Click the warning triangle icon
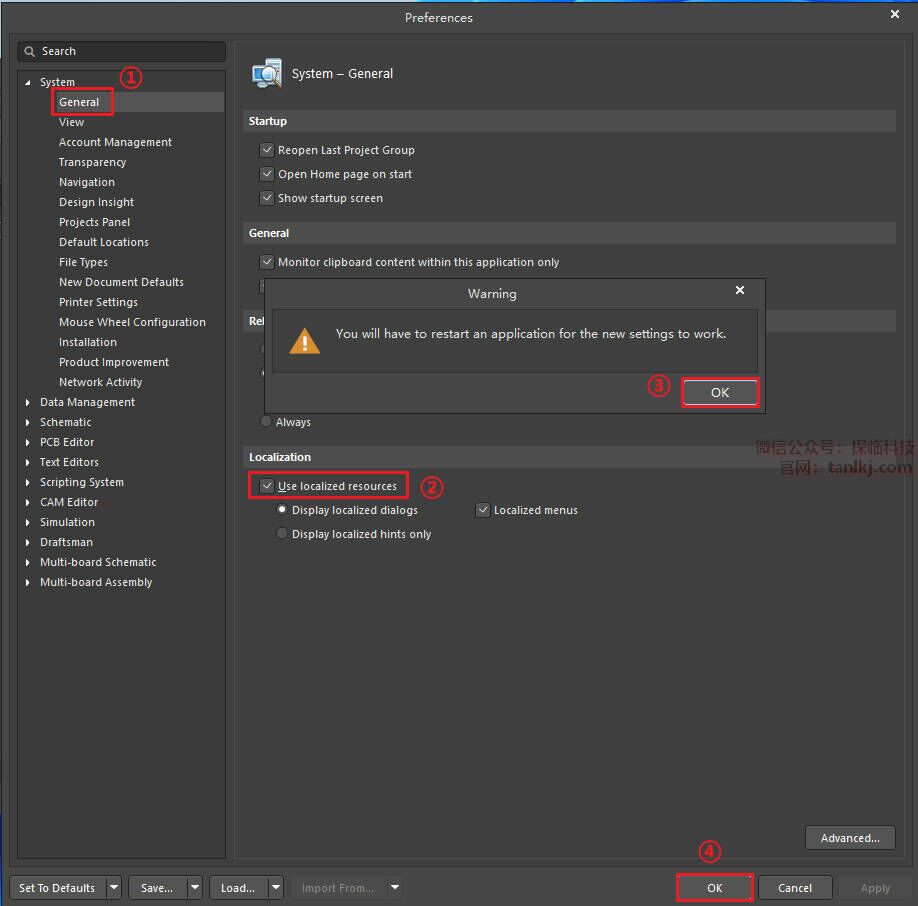918x906 pixels. pyautogui.click(x=304, y=341)
